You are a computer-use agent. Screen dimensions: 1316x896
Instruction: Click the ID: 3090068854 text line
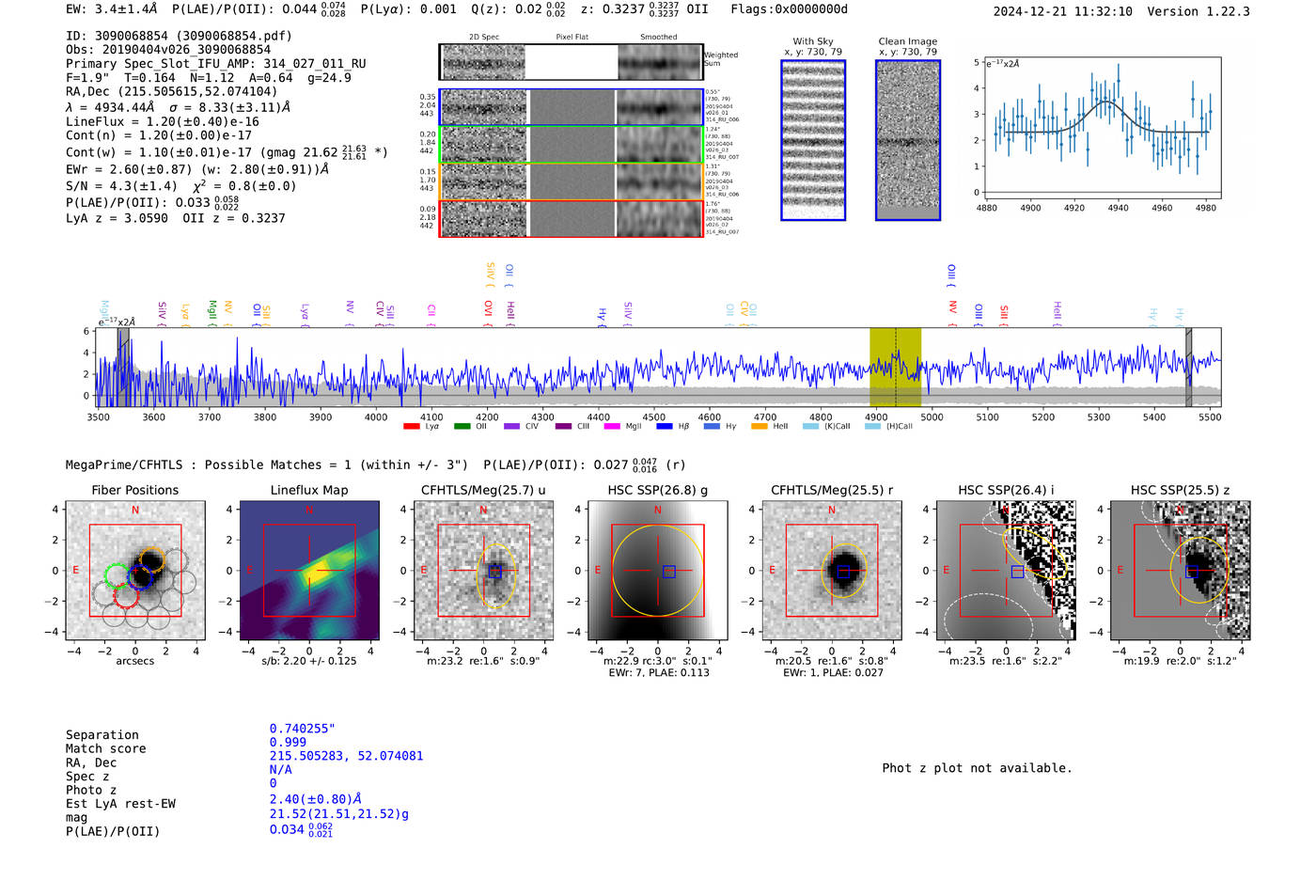click(x=179, y=36)
